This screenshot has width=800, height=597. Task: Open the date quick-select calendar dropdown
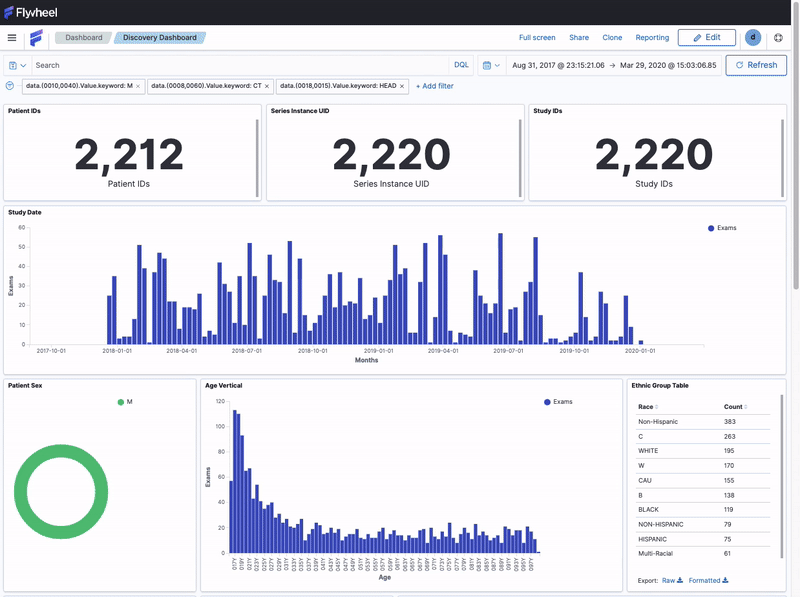(x=491, y=65)
